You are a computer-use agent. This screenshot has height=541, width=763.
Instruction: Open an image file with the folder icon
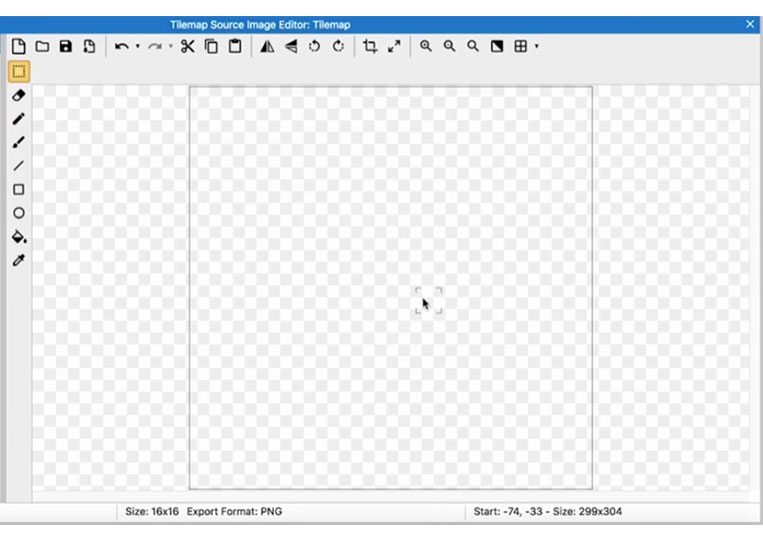[x=42, y=46]
